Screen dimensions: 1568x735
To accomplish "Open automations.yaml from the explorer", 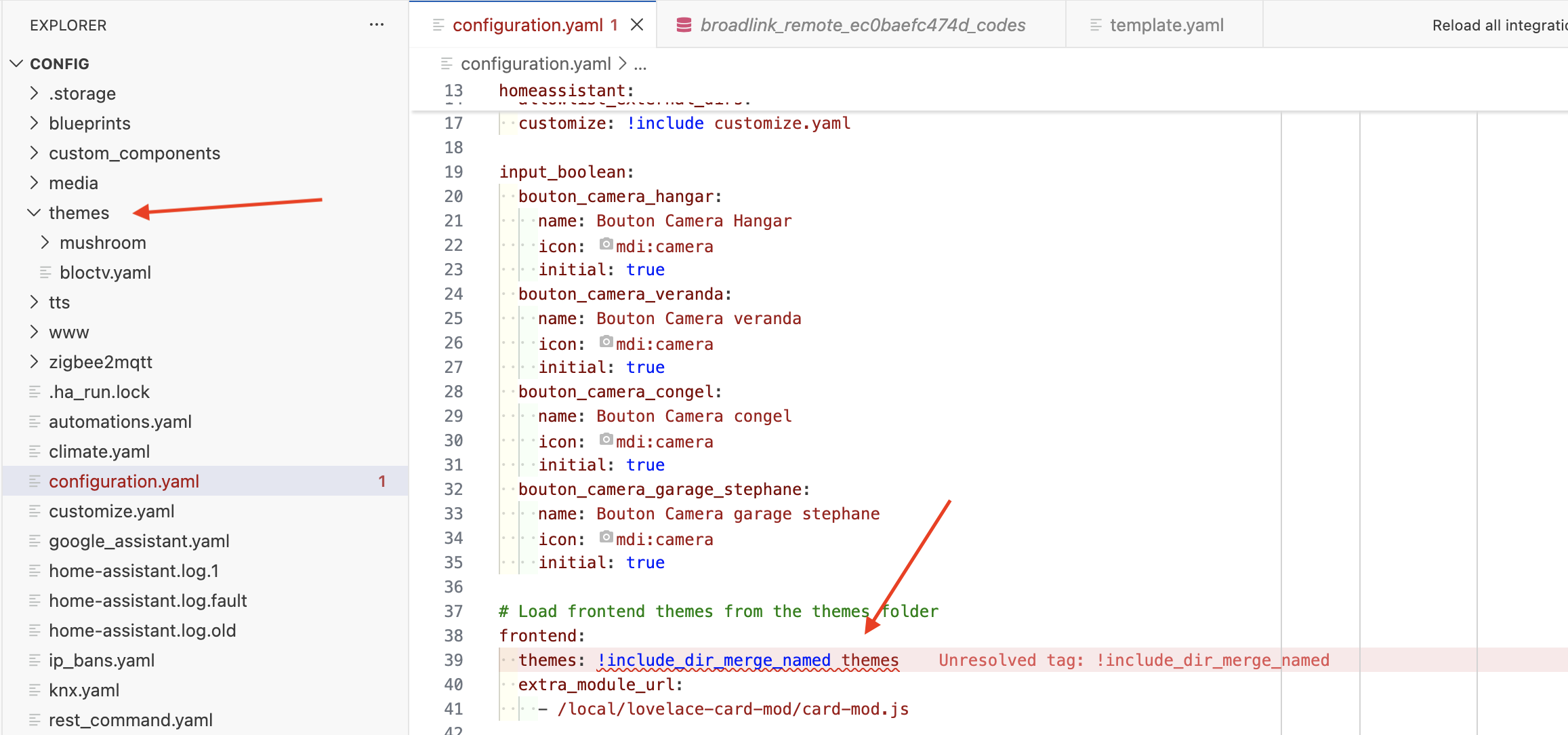I will point(120,422).
